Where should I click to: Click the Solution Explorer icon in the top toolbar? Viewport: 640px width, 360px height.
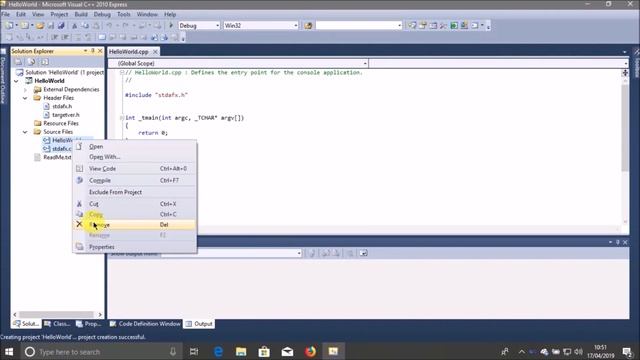(412, 25)
